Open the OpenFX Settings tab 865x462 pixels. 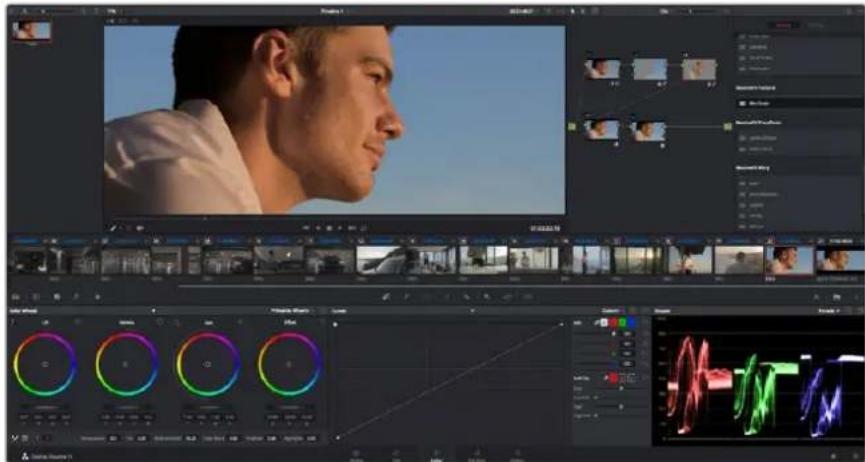[815, 25]
